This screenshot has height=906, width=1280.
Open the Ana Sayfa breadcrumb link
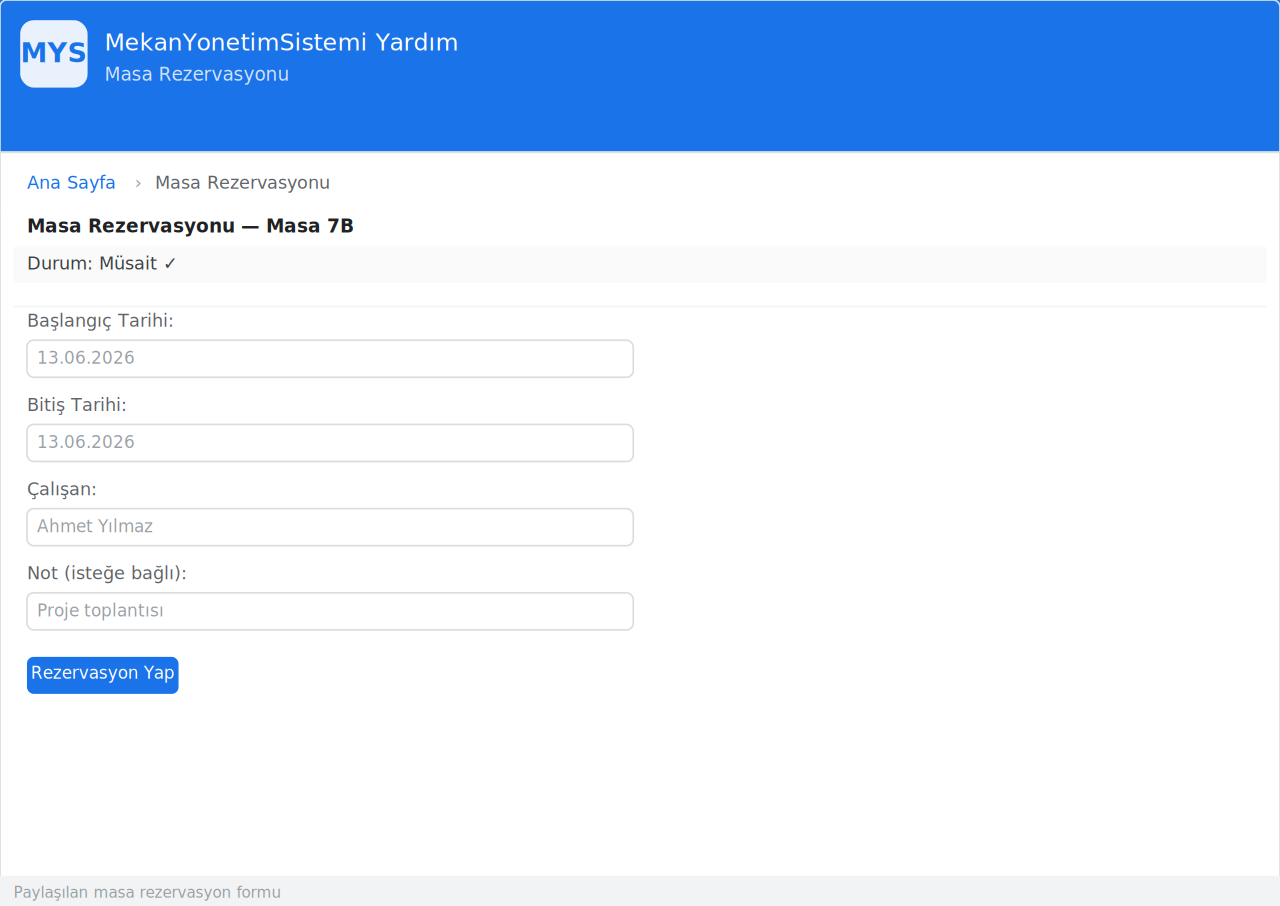coord(71,183)
